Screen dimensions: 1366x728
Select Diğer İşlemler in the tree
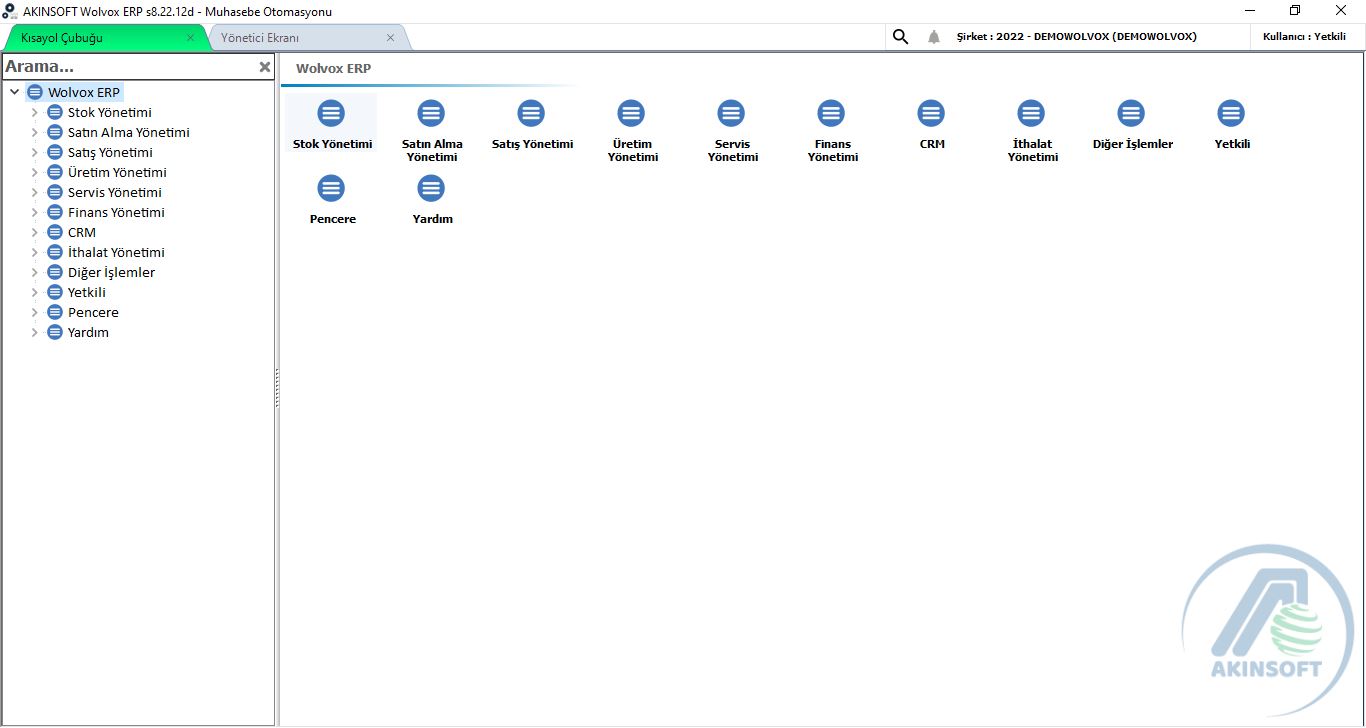(111, 272)
